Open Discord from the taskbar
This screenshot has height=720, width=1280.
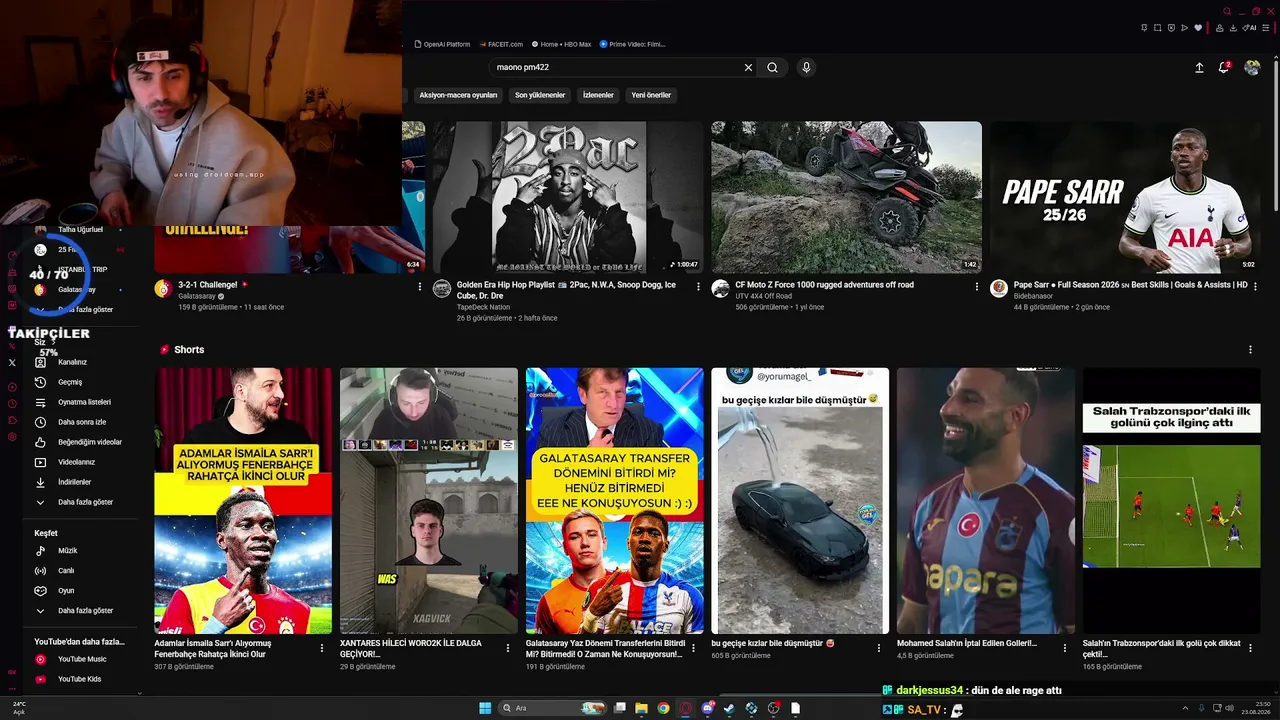(707, 708)
